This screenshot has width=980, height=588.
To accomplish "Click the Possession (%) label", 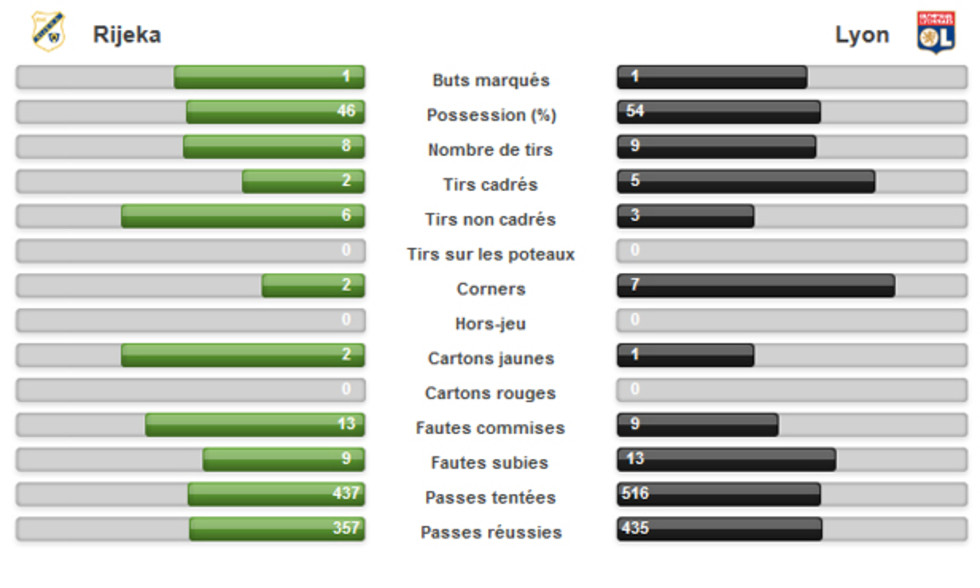I will 491,115.
